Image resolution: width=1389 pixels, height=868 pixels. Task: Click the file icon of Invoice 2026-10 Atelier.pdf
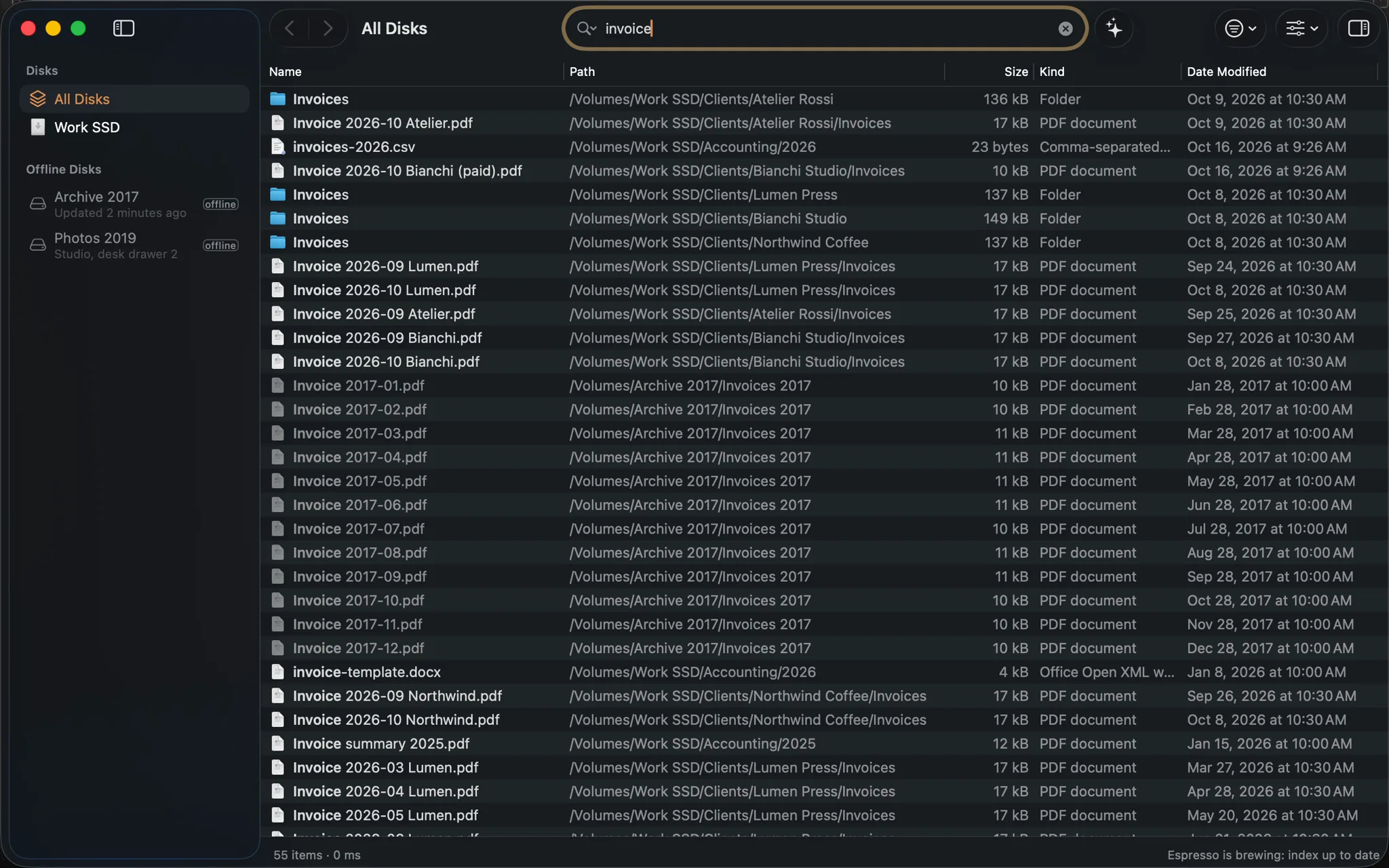click(x=277, y=123)
